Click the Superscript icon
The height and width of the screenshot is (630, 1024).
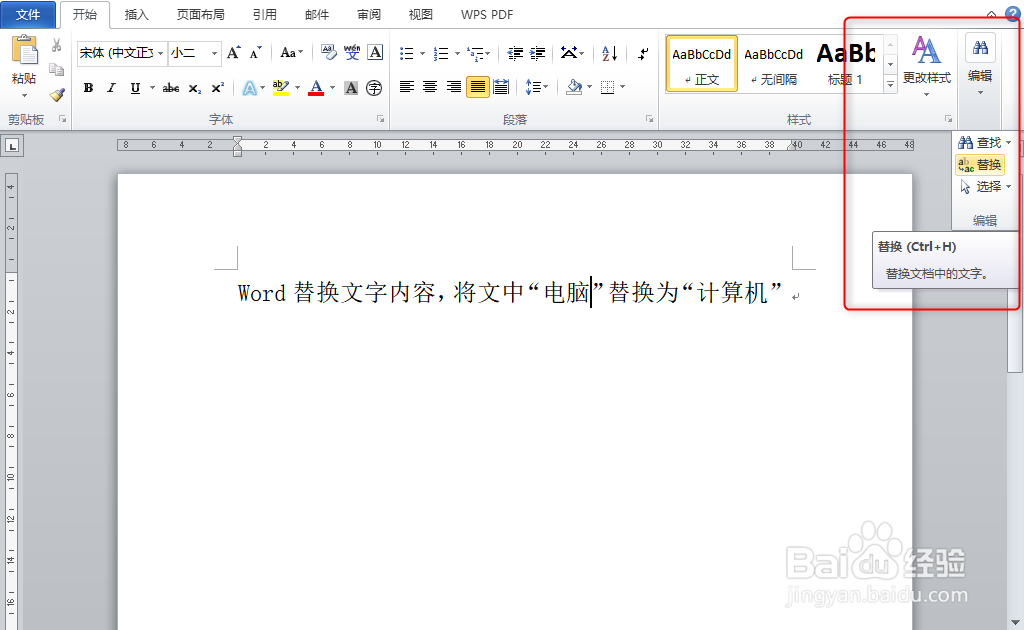coord(216,89)
